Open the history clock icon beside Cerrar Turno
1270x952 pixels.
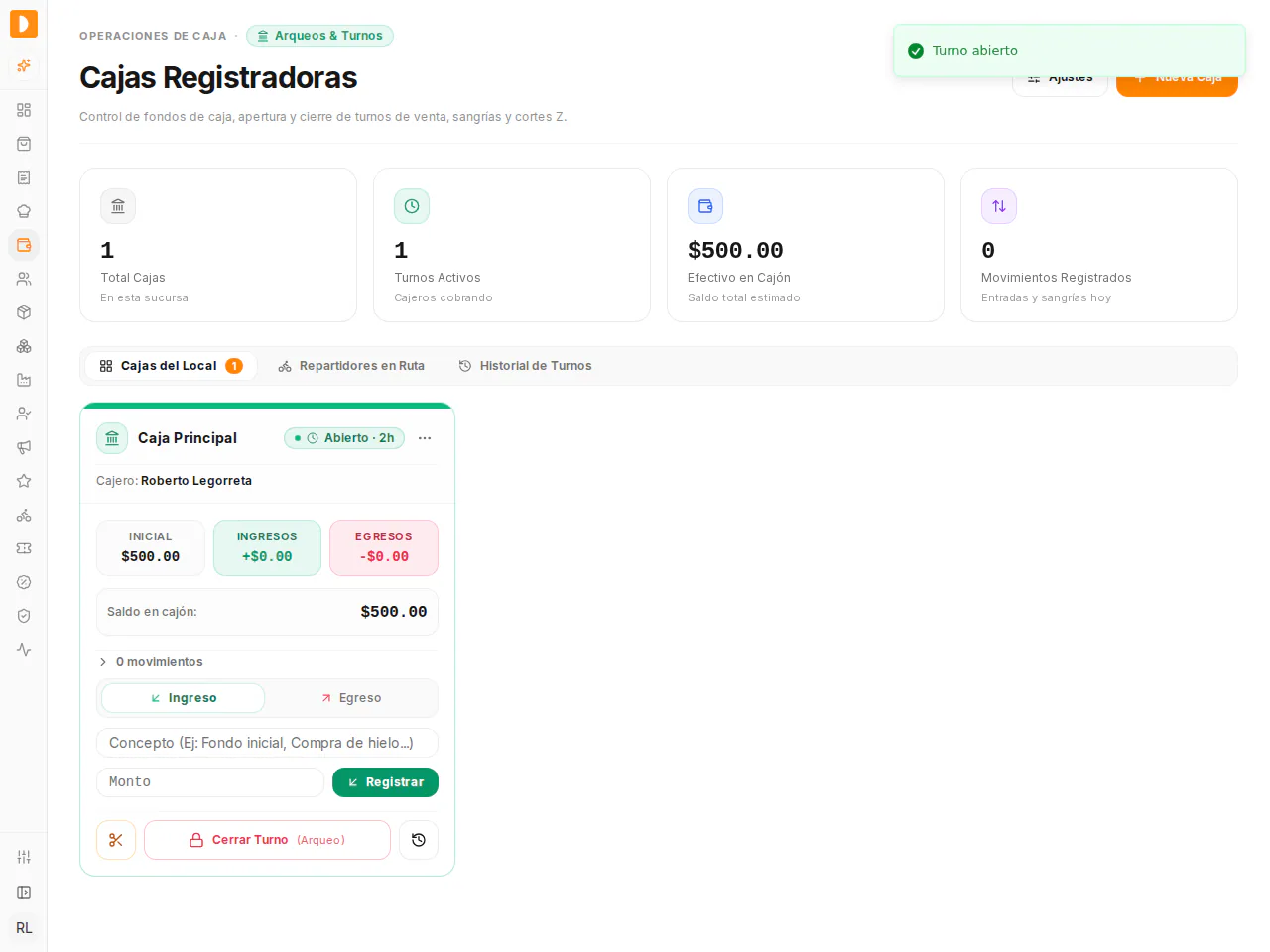pyautogui.click(x=419, y=840)
